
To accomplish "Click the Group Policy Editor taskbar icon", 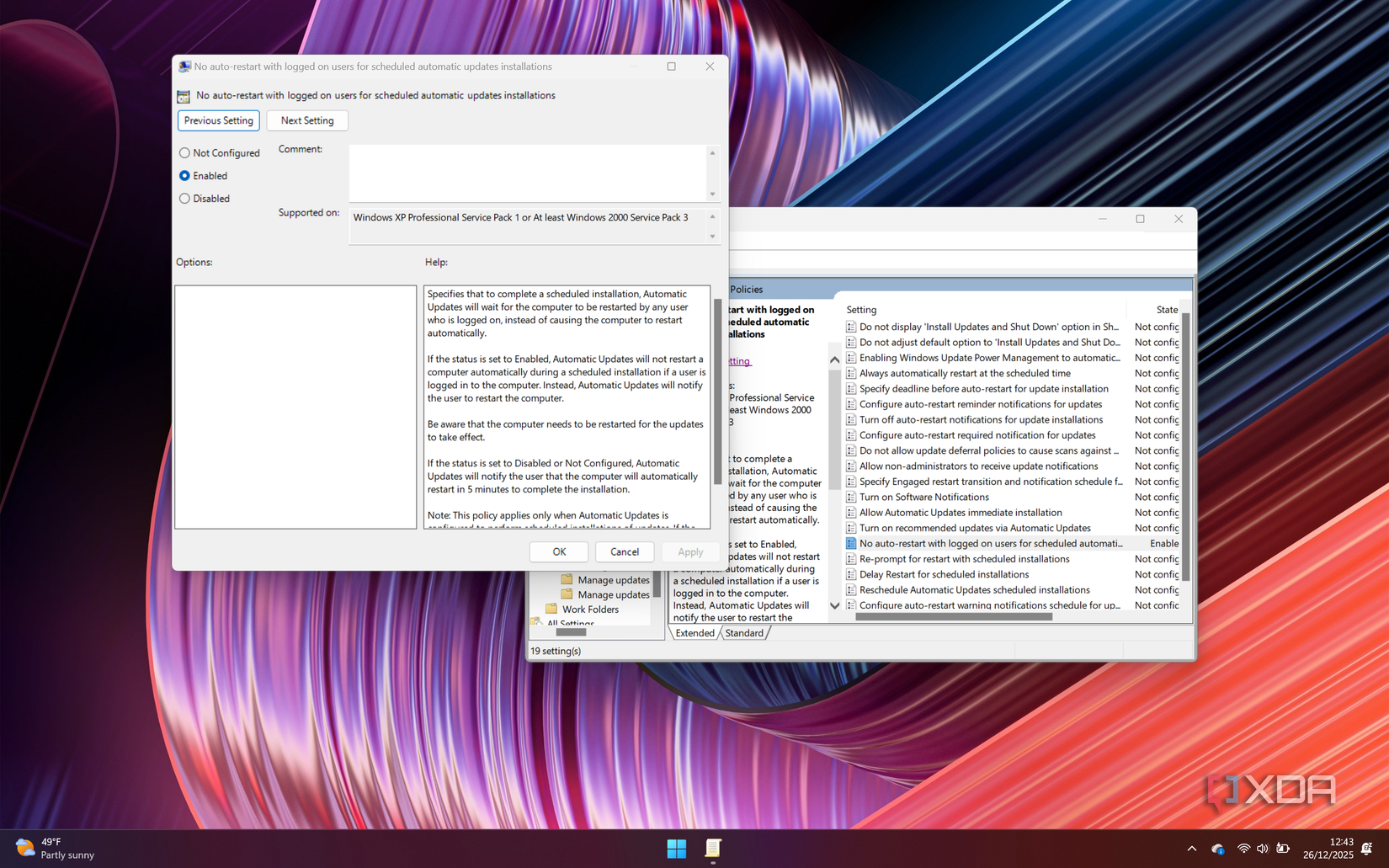I will pos(713,849).
